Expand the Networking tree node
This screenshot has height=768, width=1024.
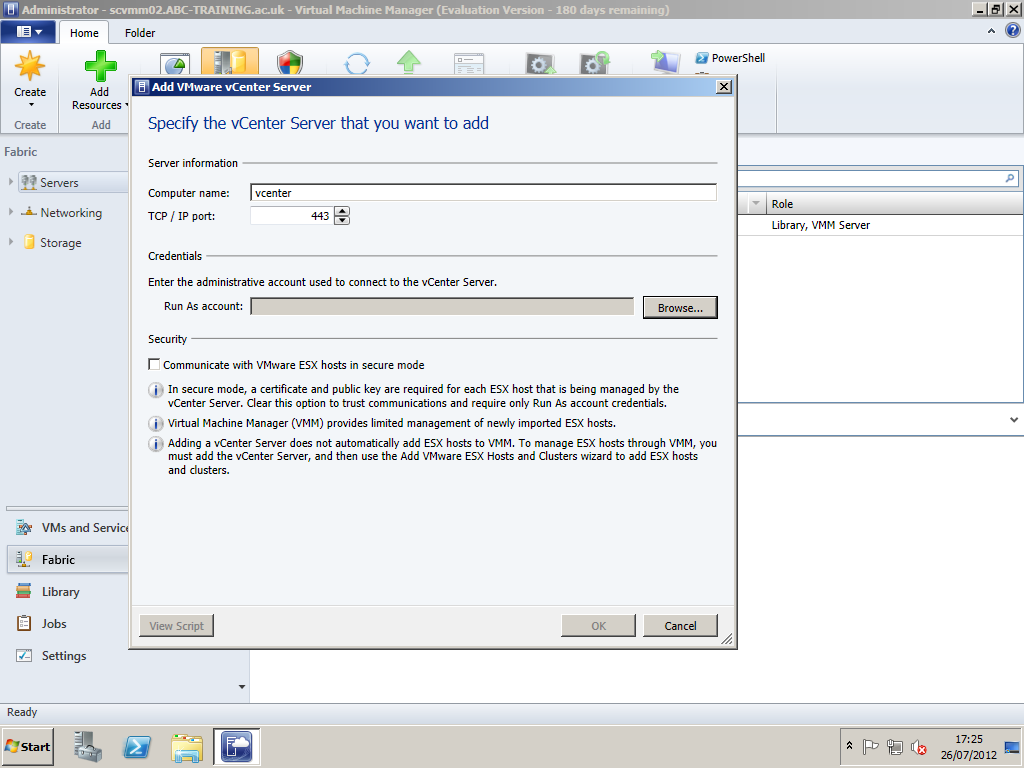(x=11, y=212)
